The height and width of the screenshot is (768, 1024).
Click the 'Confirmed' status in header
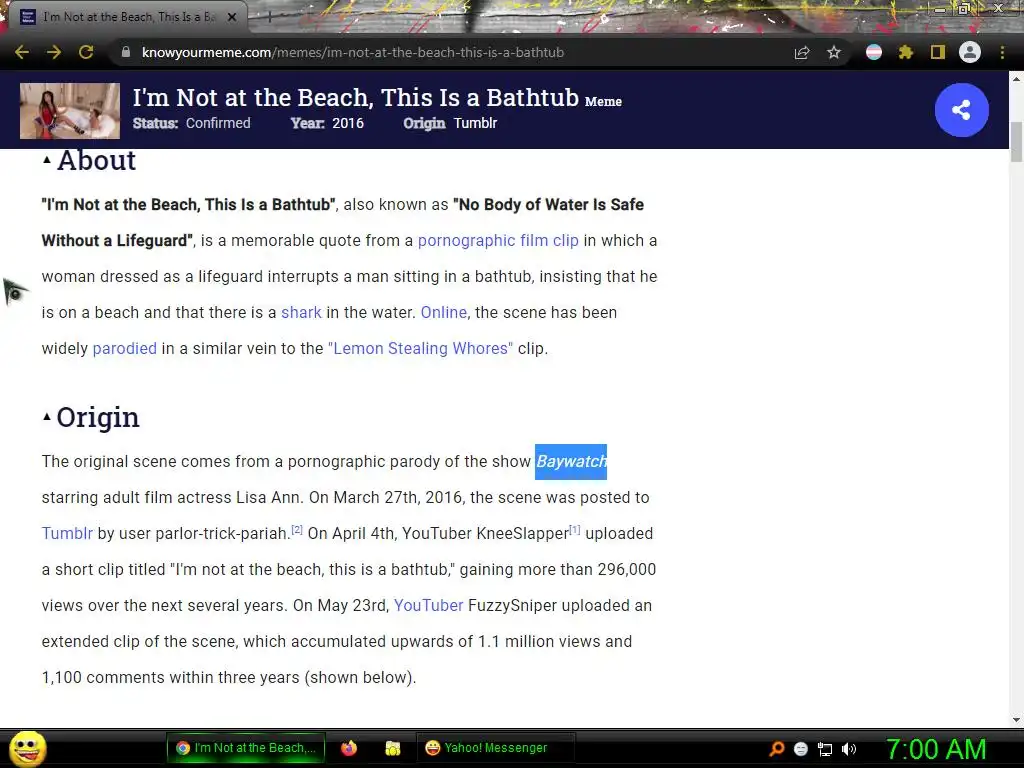click(x=218, y=123)
